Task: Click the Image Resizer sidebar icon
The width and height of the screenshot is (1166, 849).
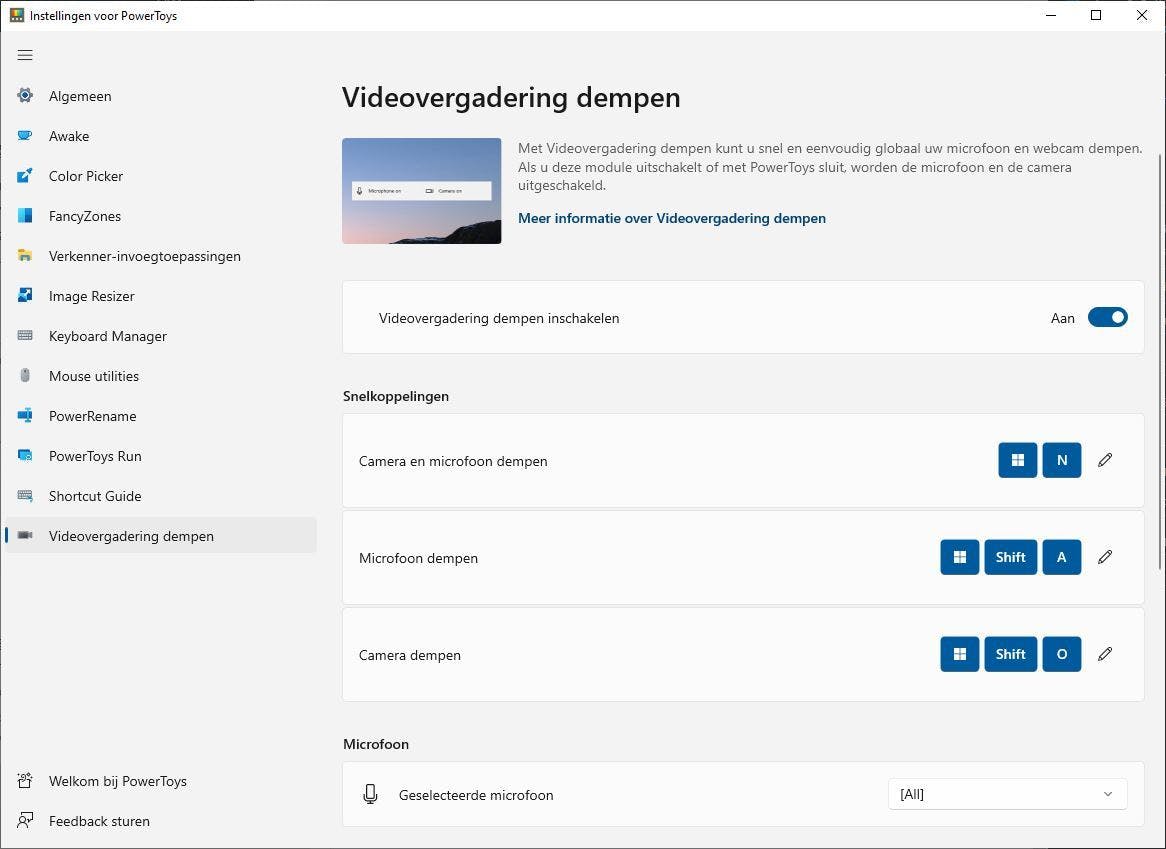Action: click(25, 296)
